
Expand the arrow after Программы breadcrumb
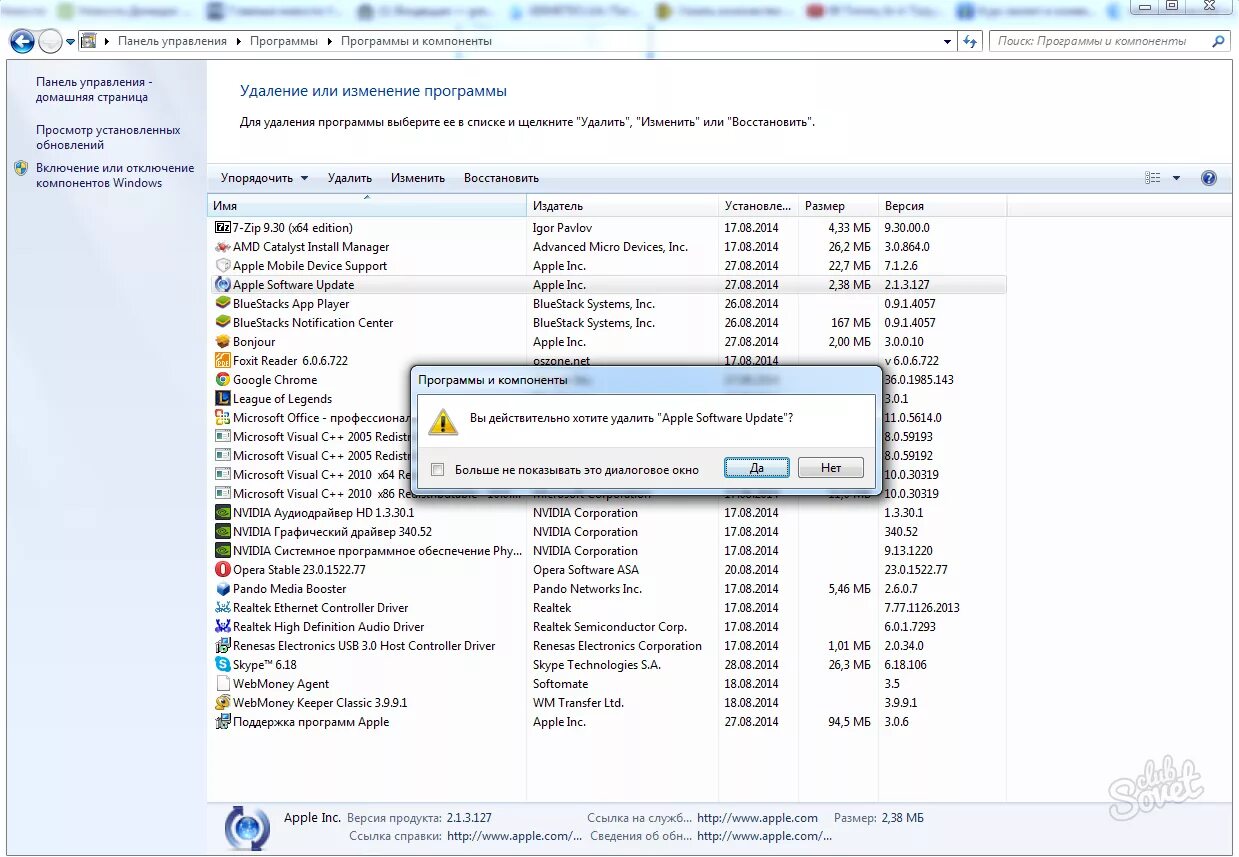(x=329, y=42)
